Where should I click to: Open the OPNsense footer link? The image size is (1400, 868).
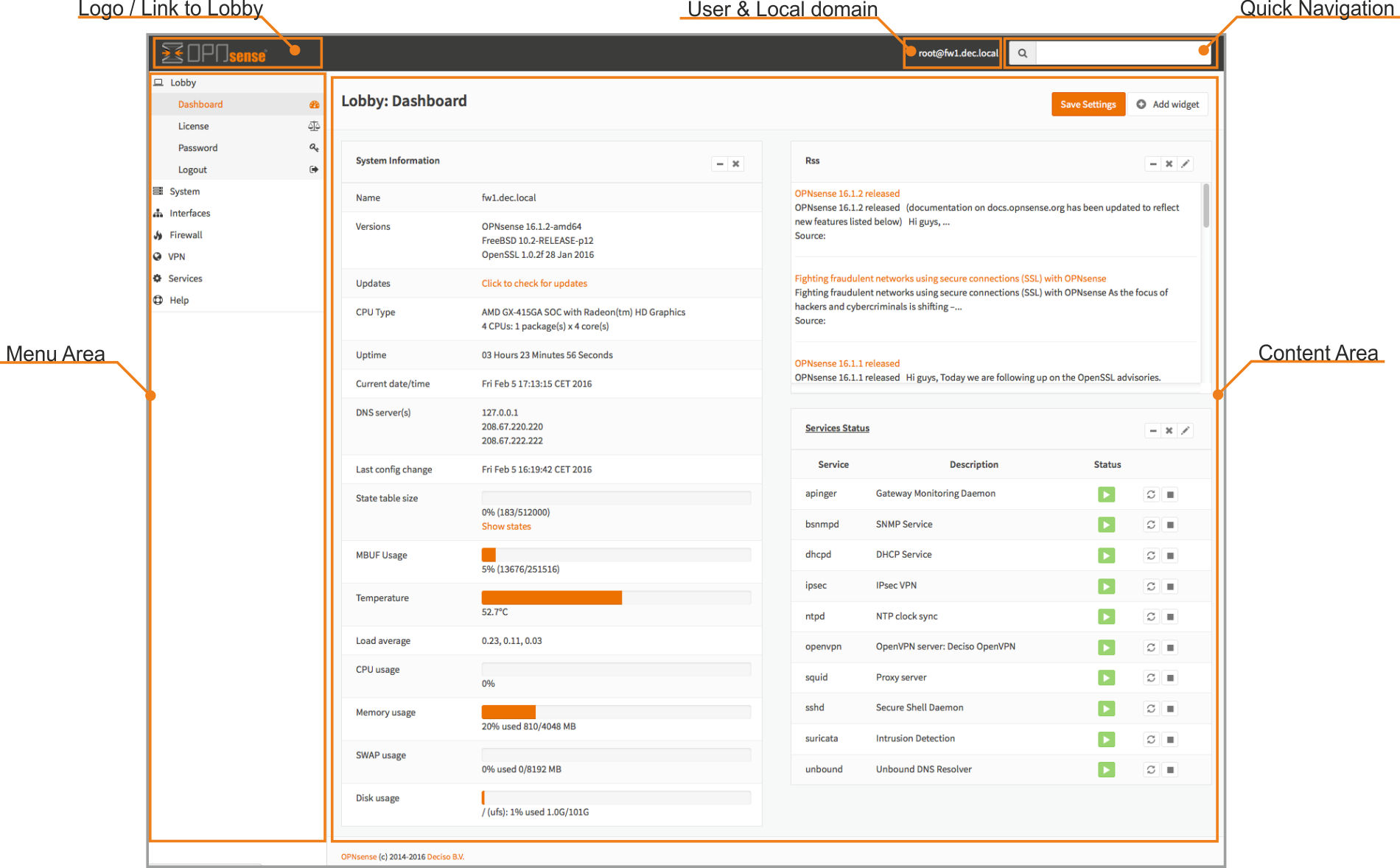click(x=359, y=857)
